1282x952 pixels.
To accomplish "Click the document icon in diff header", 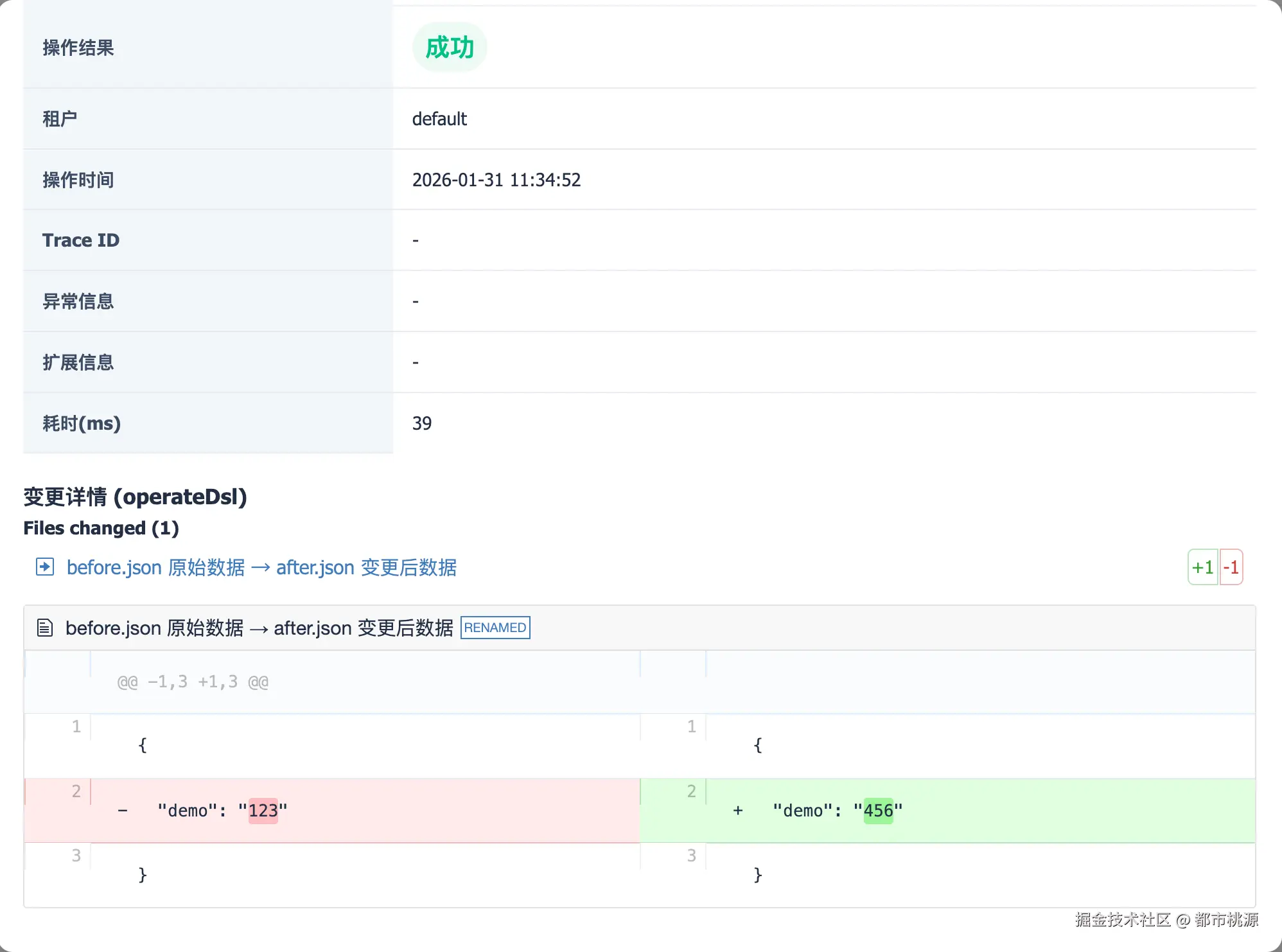I will pyautogui.click(x=44, y=628).
